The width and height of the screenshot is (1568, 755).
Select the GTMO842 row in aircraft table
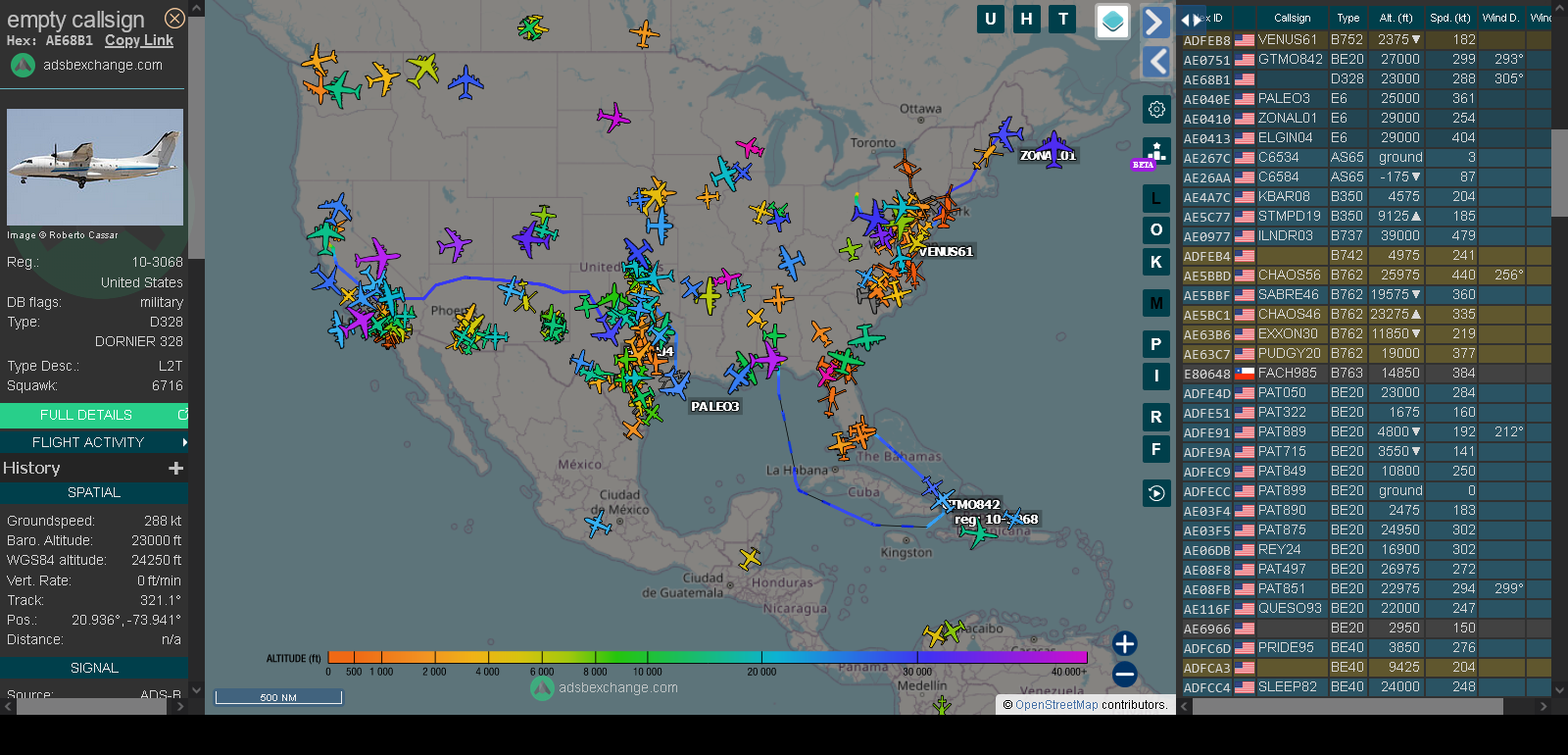[1365, 60]
